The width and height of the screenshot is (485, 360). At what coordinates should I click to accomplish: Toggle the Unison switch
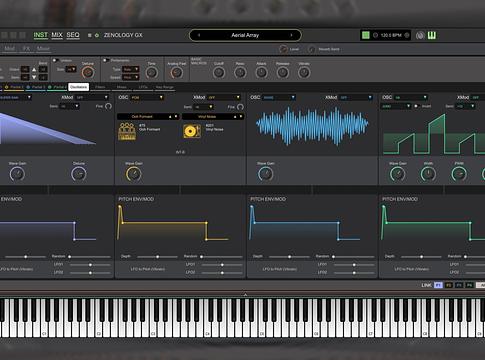(56, 60)
